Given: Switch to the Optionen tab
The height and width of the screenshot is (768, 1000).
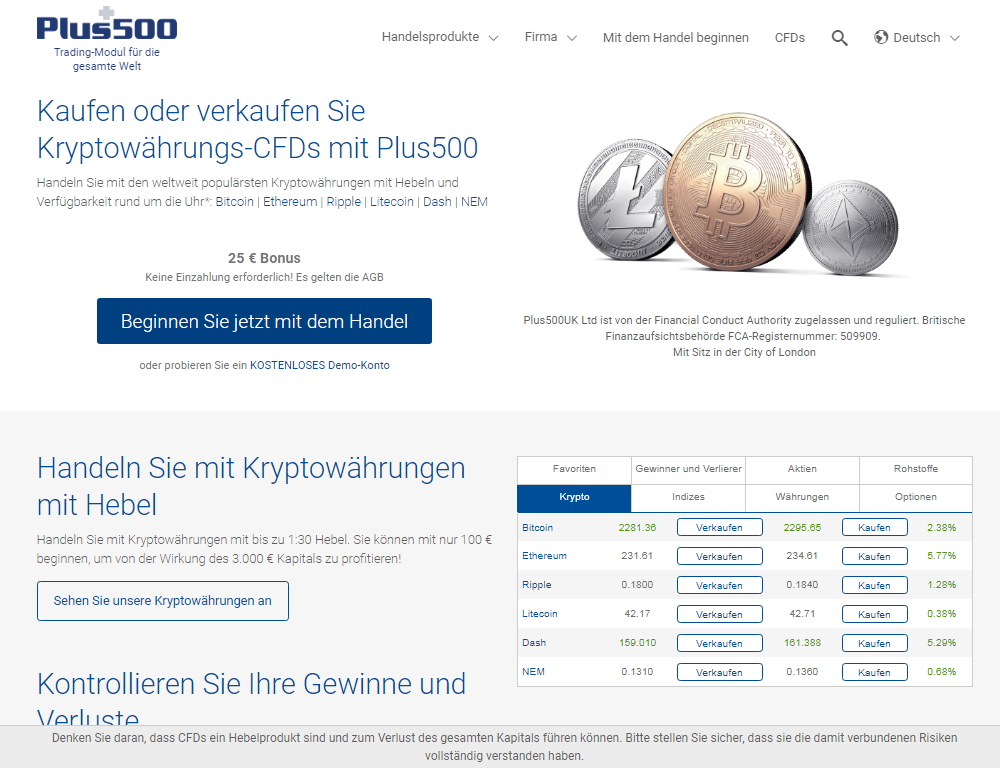Looking at the screenshot, I should pyautogui.click(x=916, y=497).
